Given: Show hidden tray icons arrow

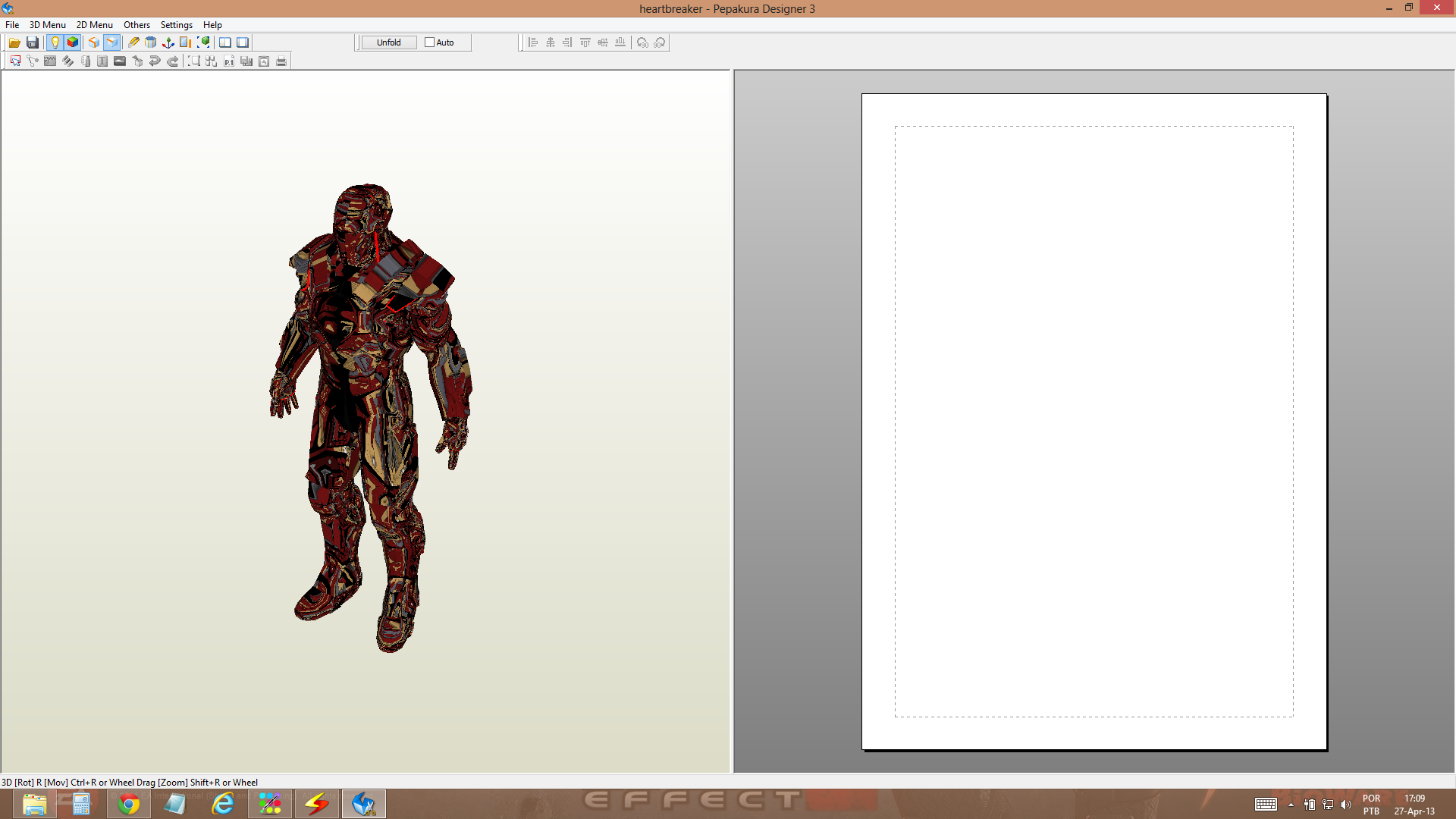Looking at the screenshot, I should (1291, 805).
